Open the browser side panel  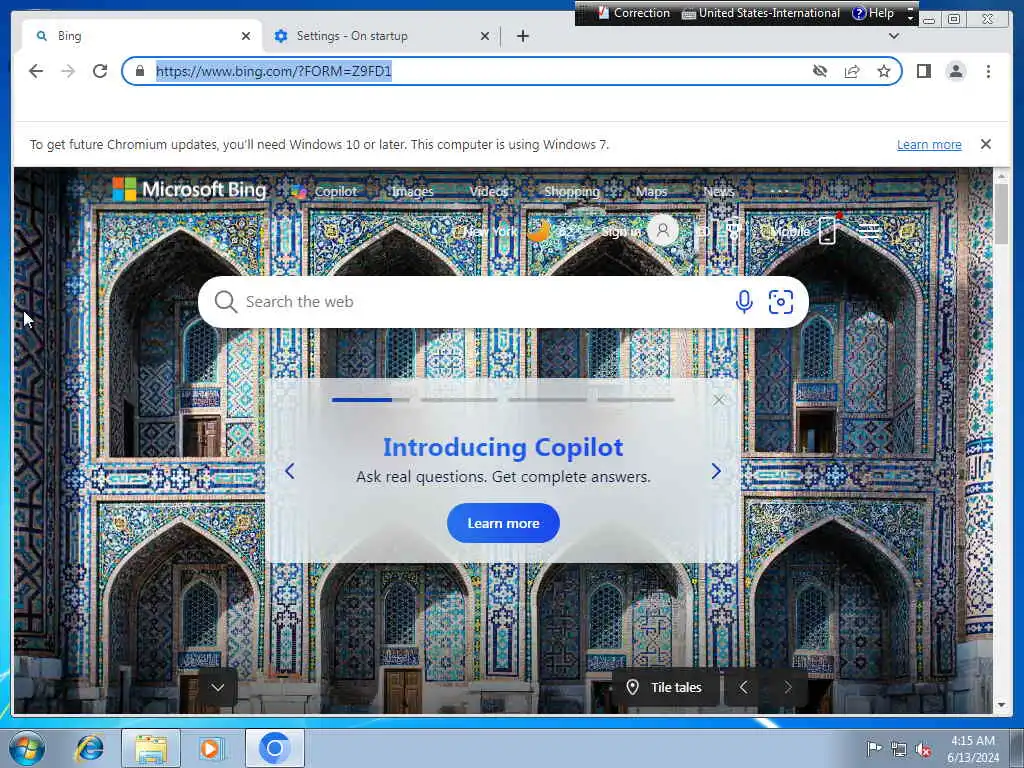[923, 71]
